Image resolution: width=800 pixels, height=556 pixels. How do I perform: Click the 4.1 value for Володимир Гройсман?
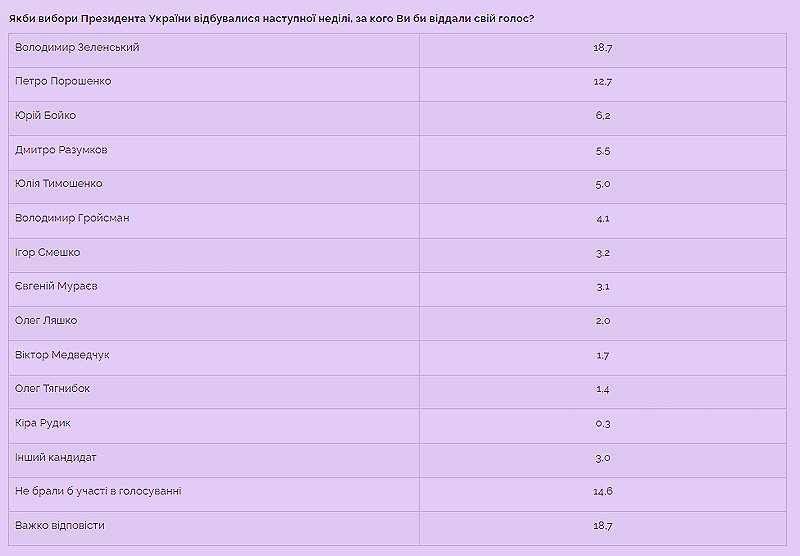(602, 219)
